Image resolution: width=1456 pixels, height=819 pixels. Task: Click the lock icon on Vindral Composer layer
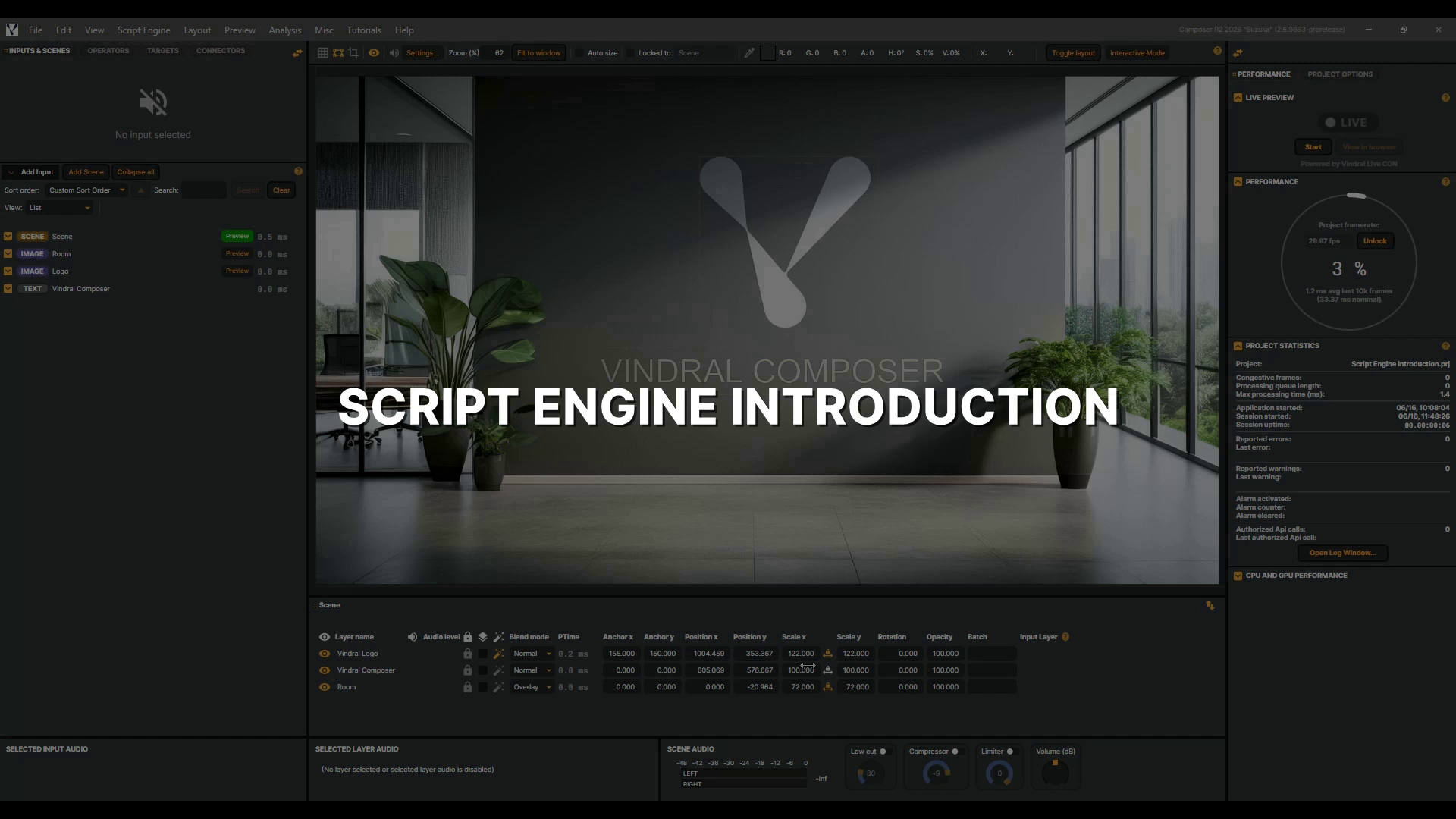click(468, 670)
